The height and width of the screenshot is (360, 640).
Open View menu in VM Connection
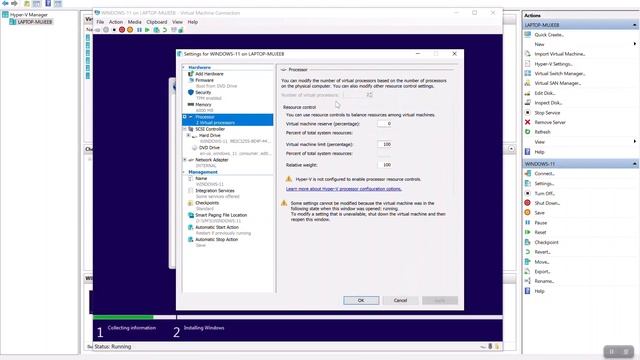pos(177,22)
